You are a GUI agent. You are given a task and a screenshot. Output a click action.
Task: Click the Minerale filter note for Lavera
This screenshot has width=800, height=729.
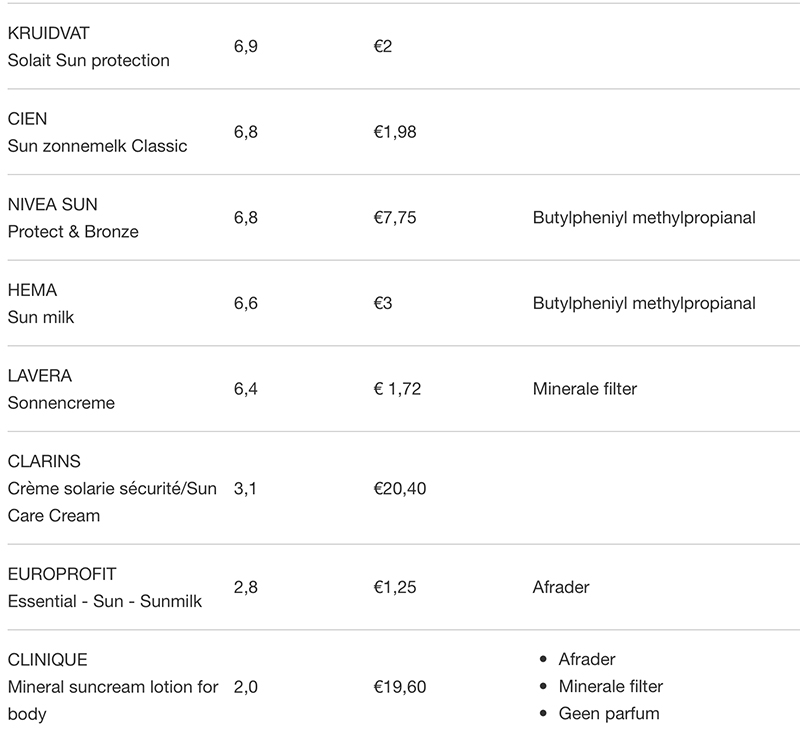click(585, 389)
